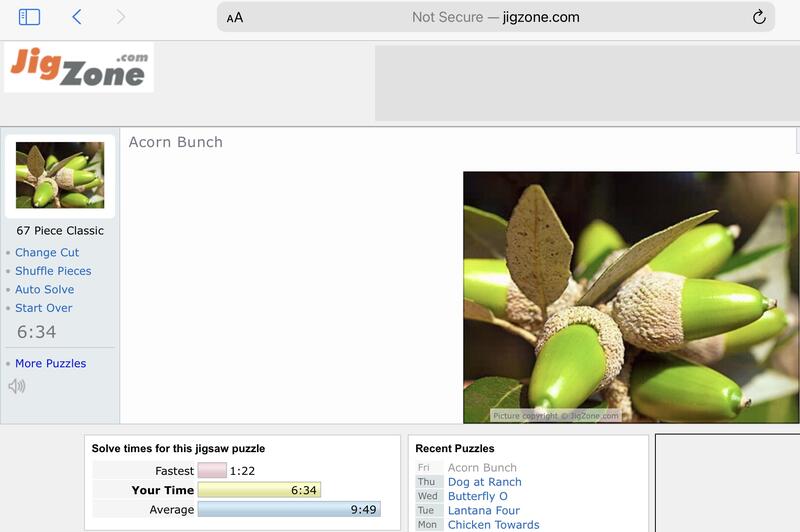Click the Auto Solve link
This screenshot has height=532, width=800.
point(44,289)
